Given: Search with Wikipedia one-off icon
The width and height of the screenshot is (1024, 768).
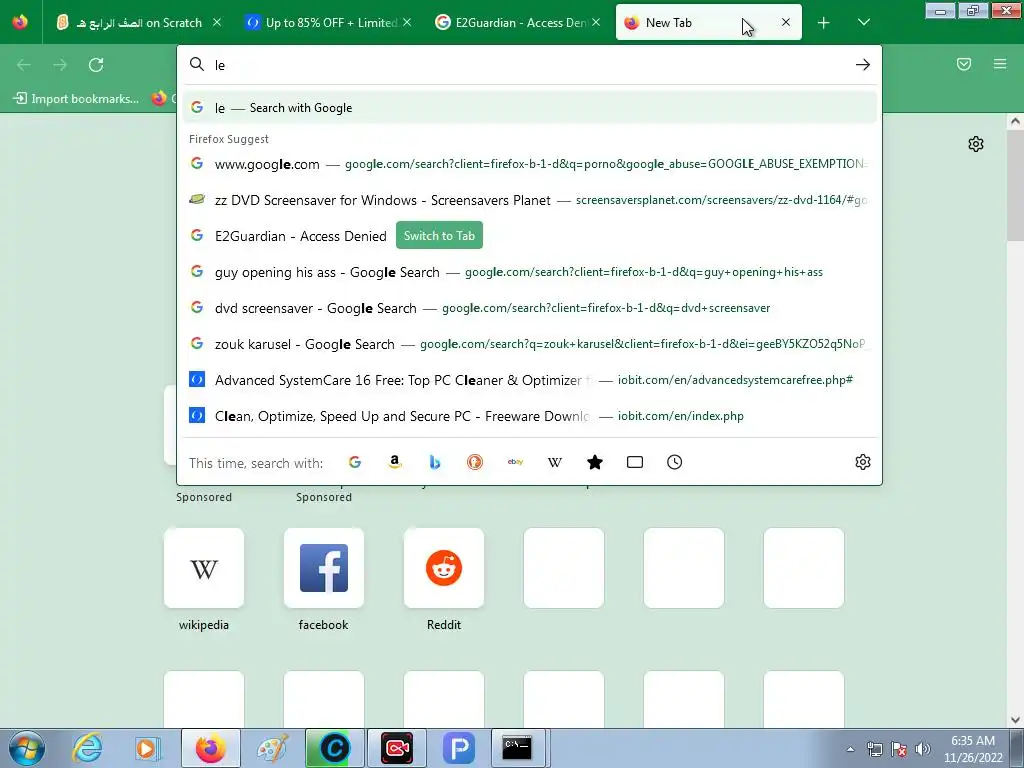Looking at the screenshot, I should (x=555, y=462).
